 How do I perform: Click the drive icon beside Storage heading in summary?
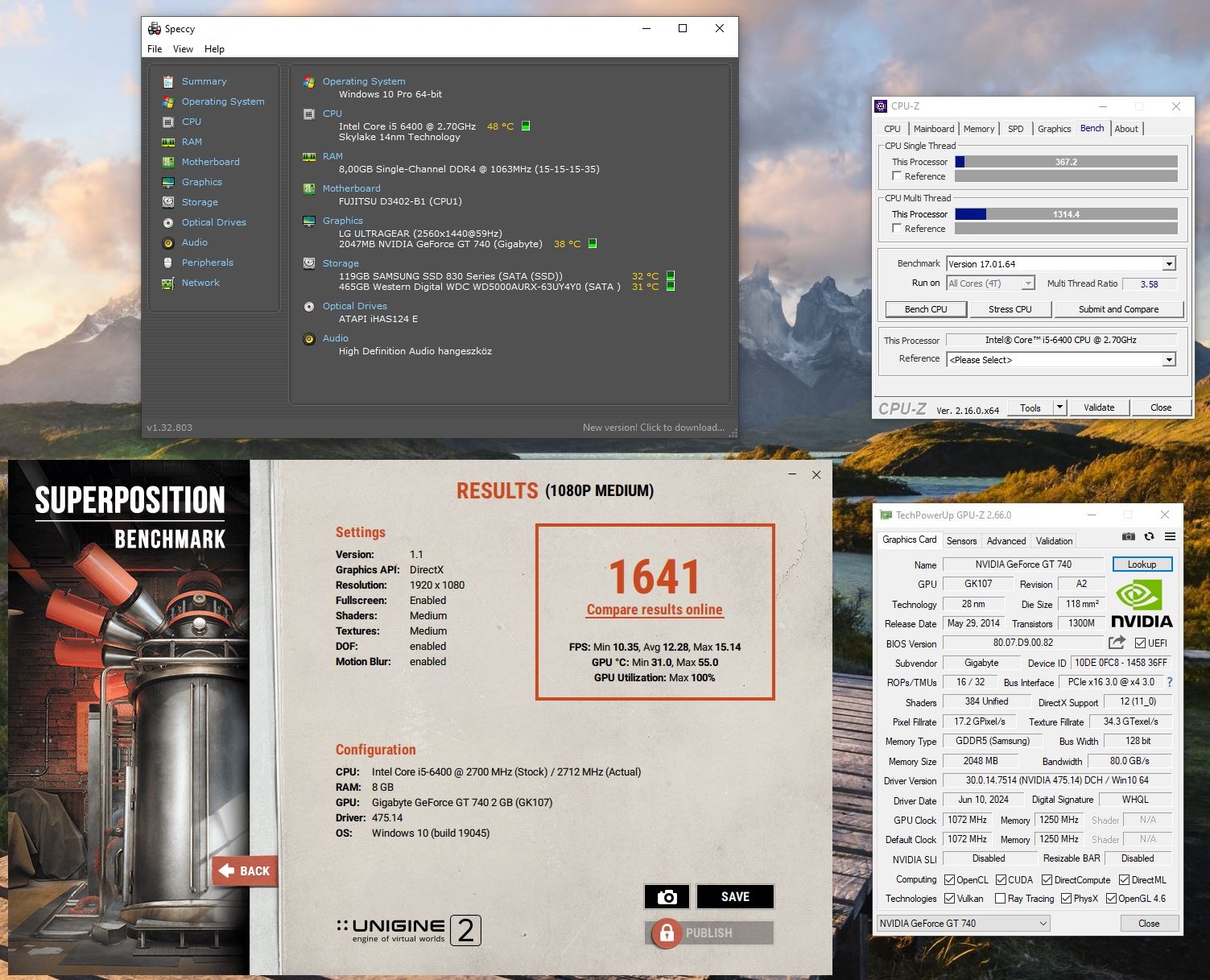(x=309, y=263)
